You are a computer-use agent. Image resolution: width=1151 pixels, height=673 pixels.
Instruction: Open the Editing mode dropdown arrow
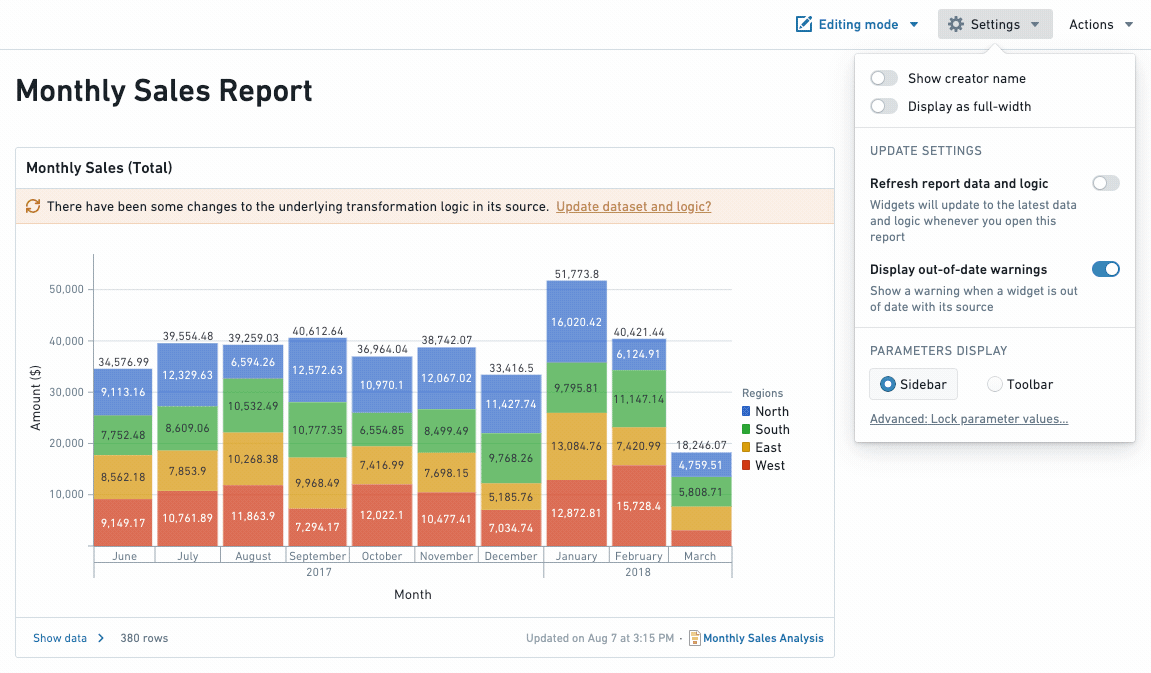click(914, 24)
